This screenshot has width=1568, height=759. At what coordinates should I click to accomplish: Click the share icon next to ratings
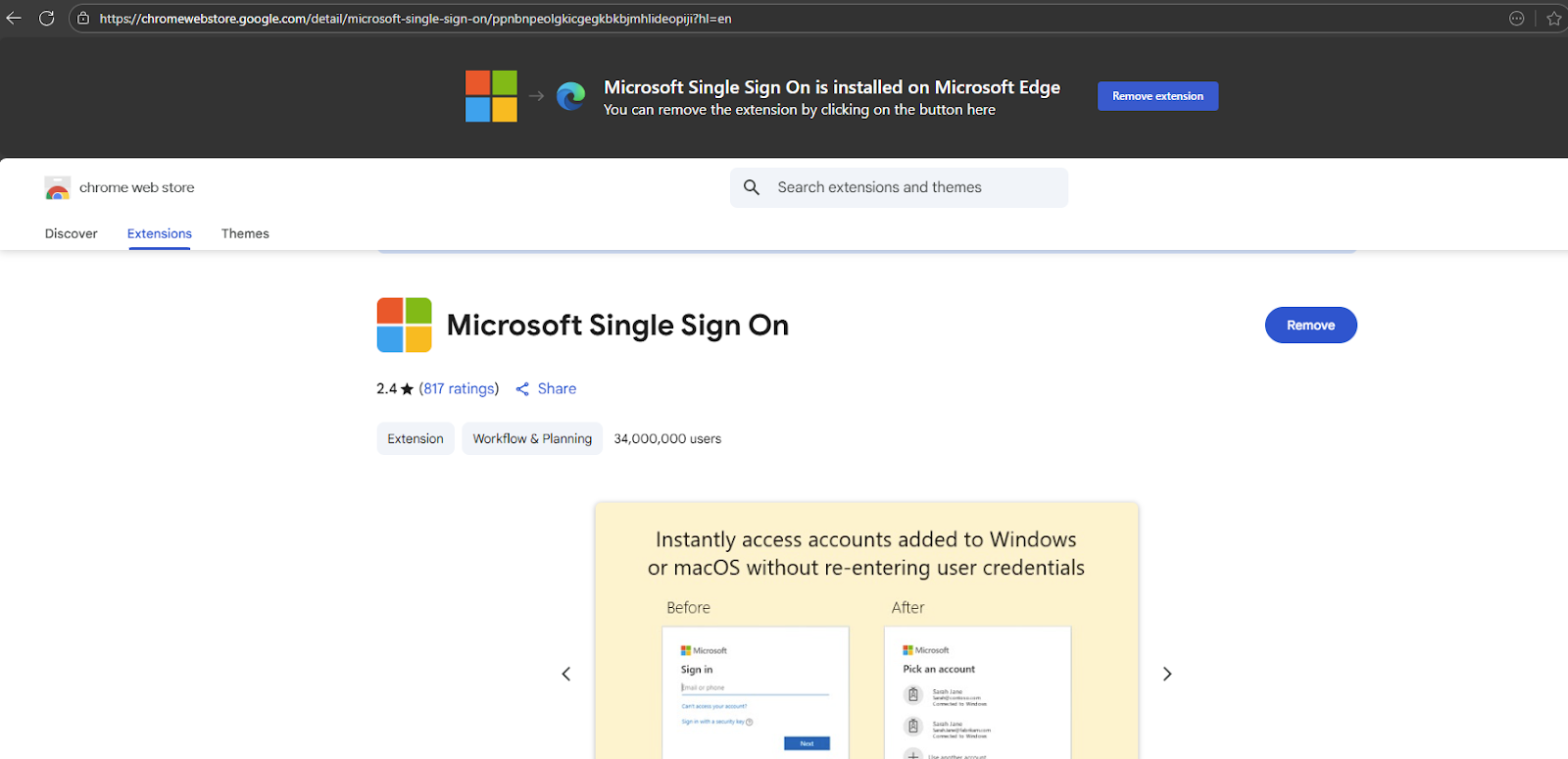click(x=522, y=389)
